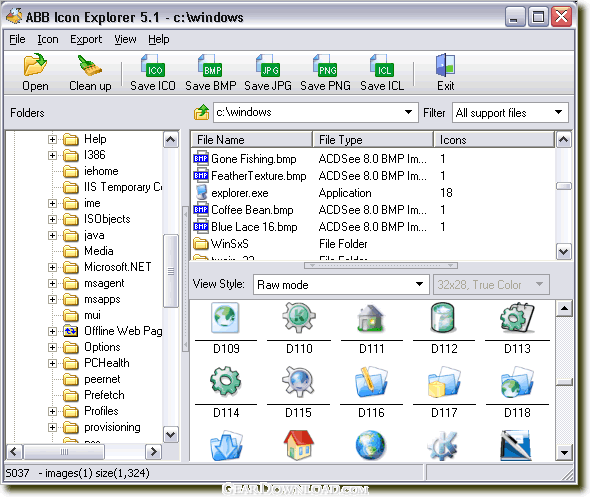
Task: Select the blue download folder icon
Action: (x=226, y=446)
